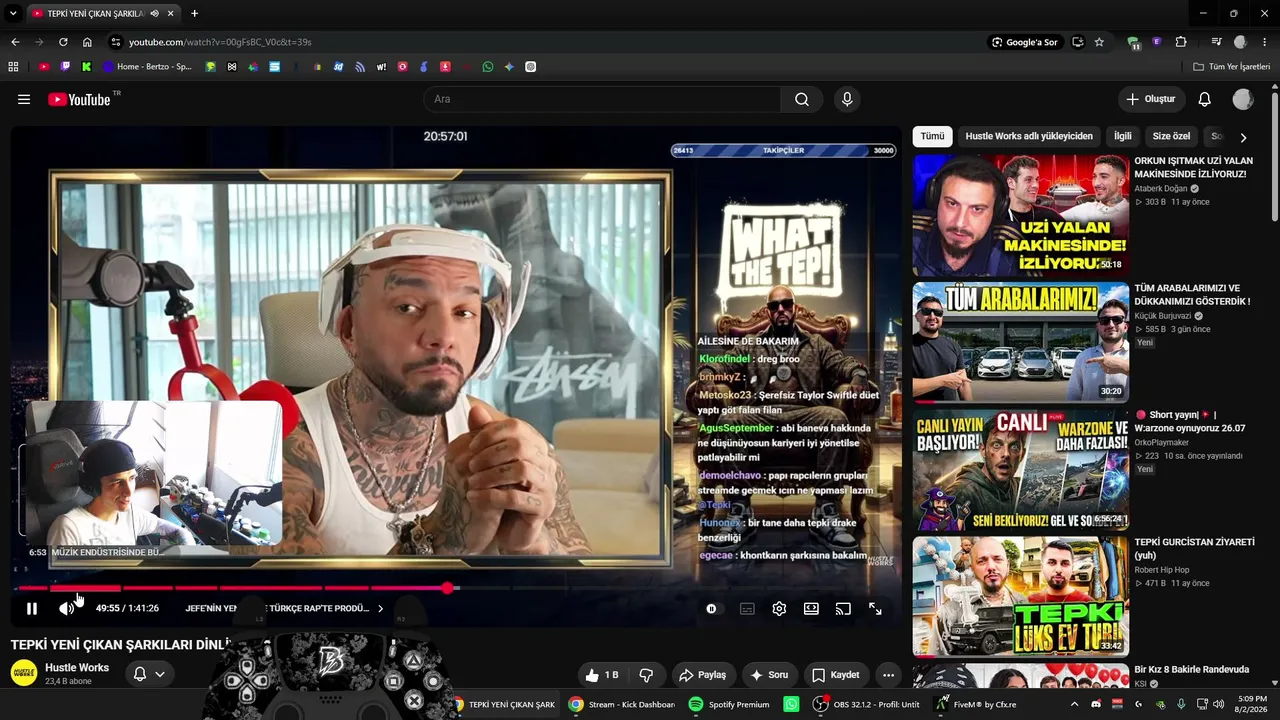Open Ataberk Doğan channel name

point(1160,188)
